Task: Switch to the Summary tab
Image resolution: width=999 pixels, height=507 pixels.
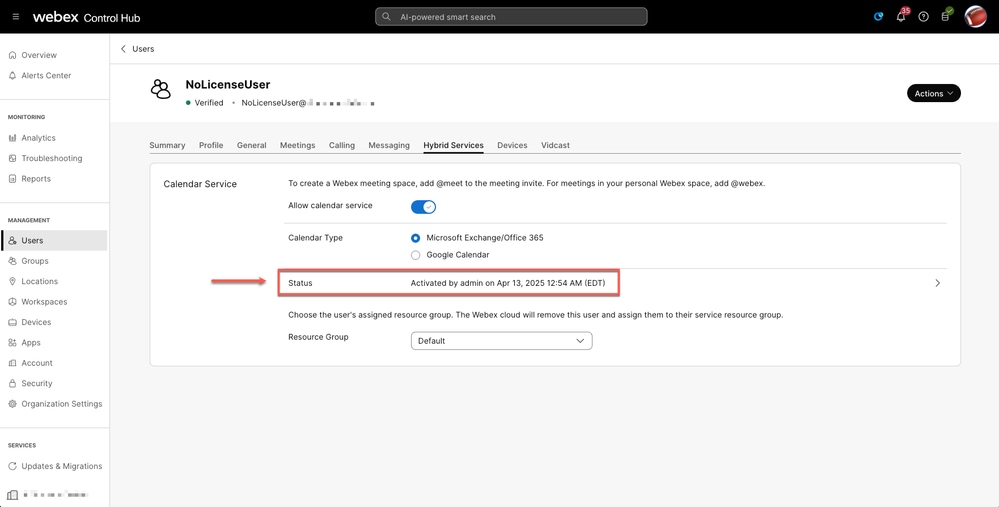Action: (167, 145)
